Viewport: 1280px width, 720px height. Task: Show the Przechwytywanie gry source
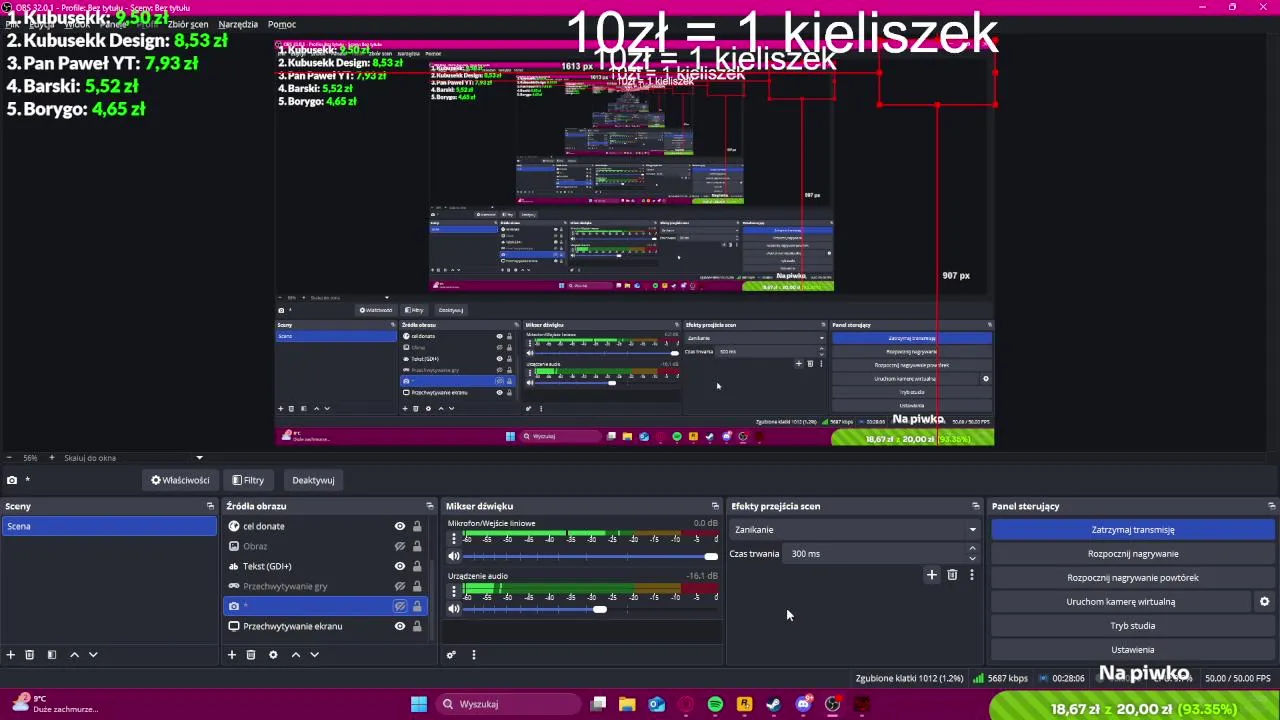click(x=400, y=586)
